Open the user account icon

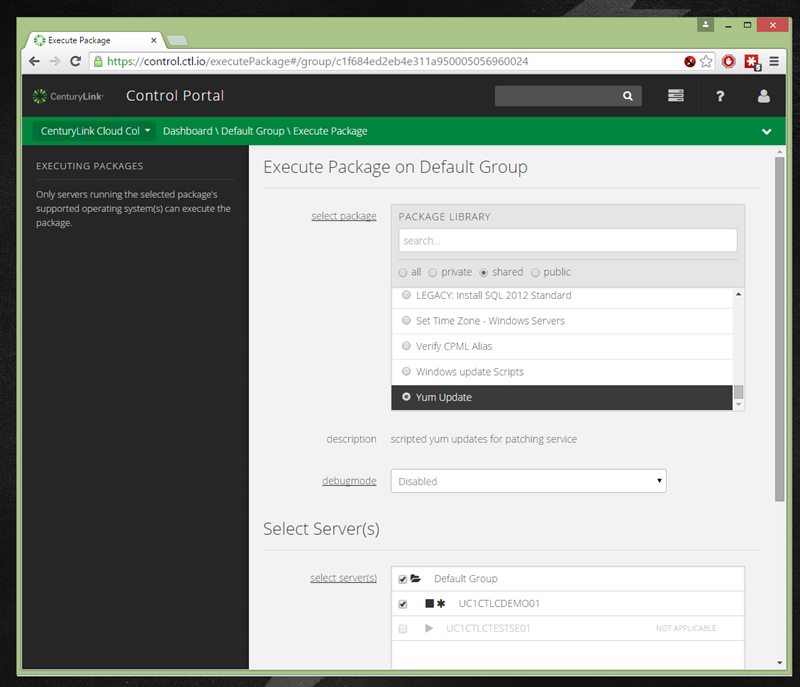(763, 96)
